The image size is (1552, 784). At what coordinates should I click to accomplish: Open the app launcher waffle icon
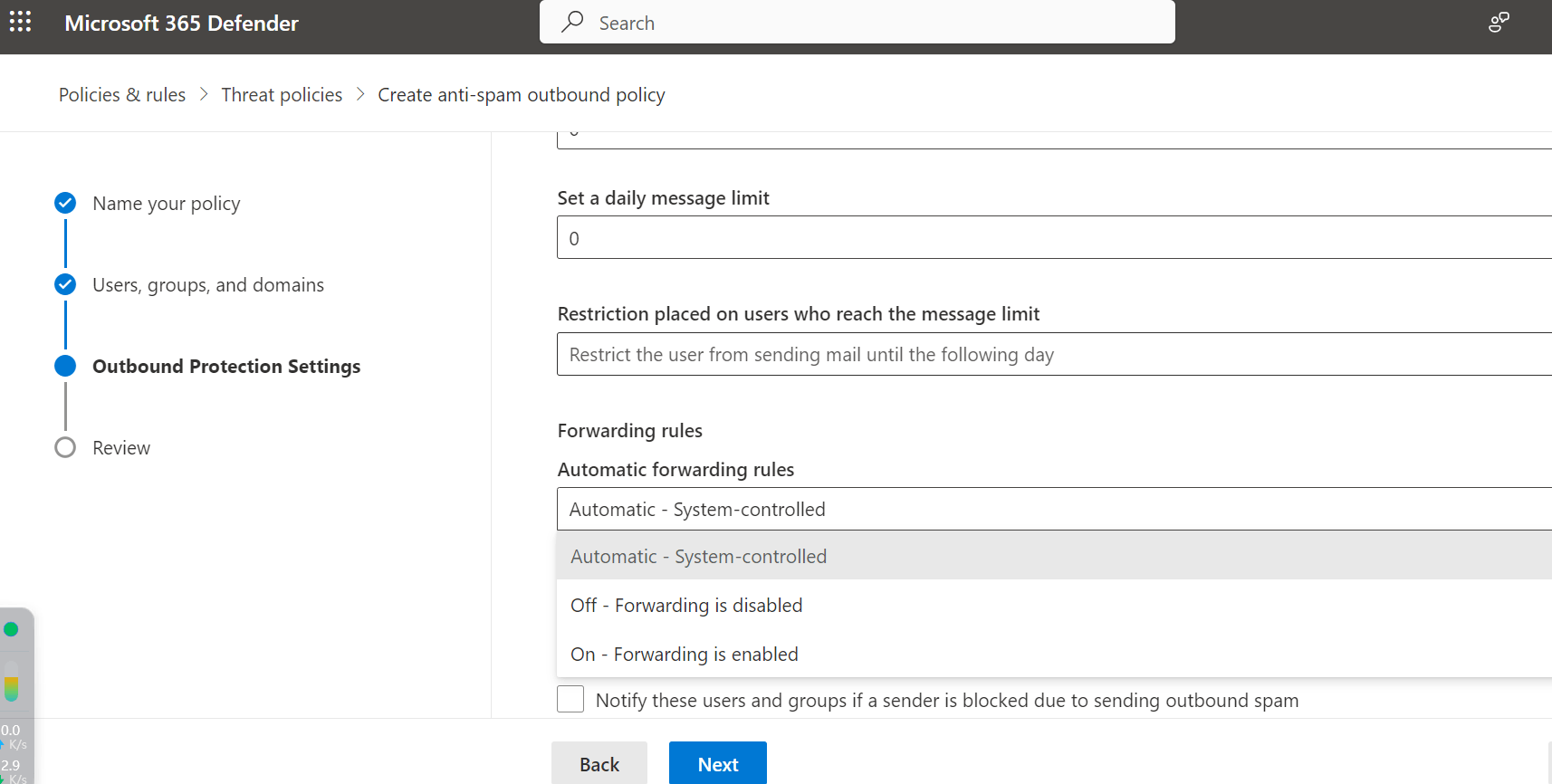coord(20,22)
